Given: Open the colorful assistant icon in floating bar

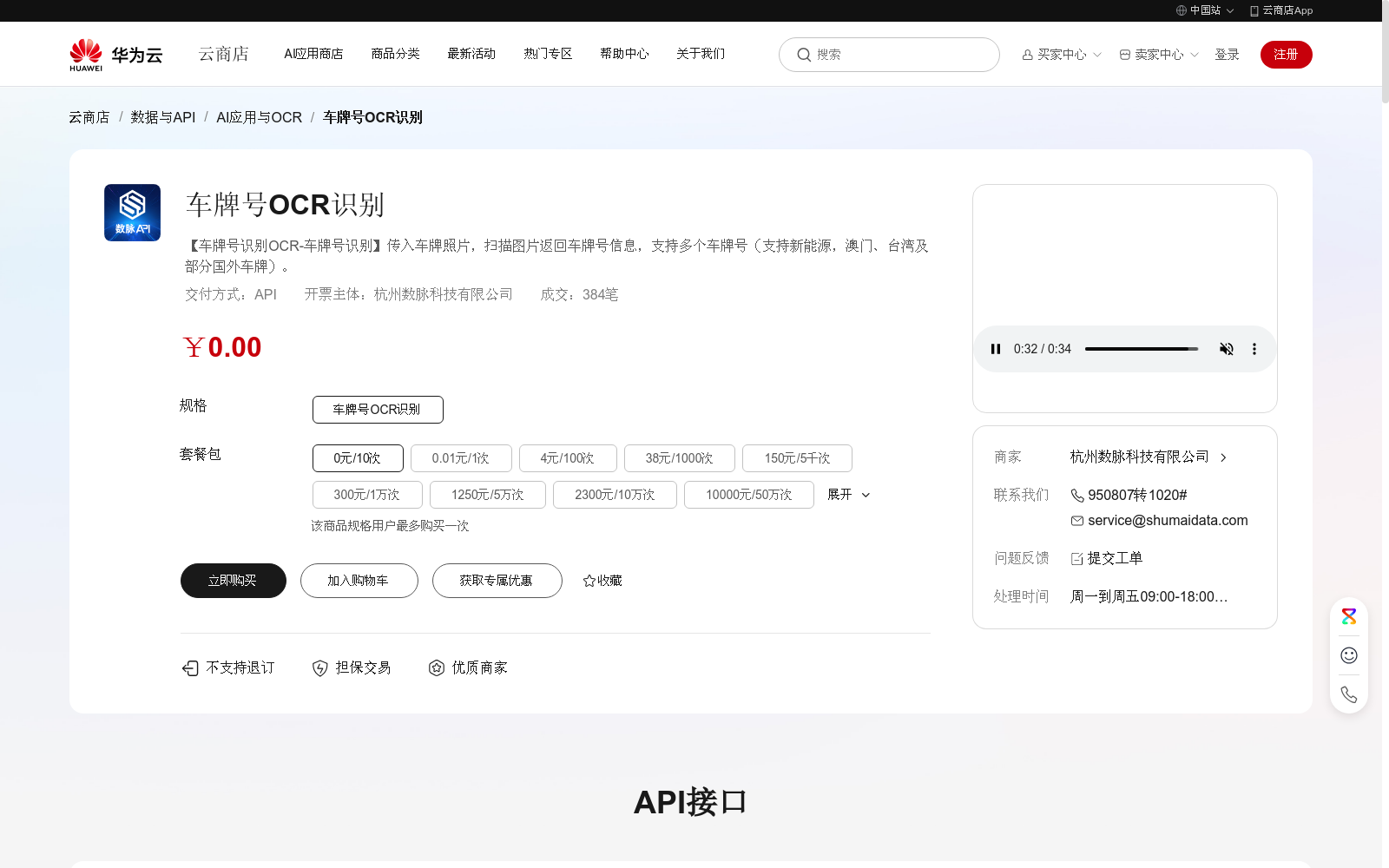Looking at the screenshot, I should 1349,616.
